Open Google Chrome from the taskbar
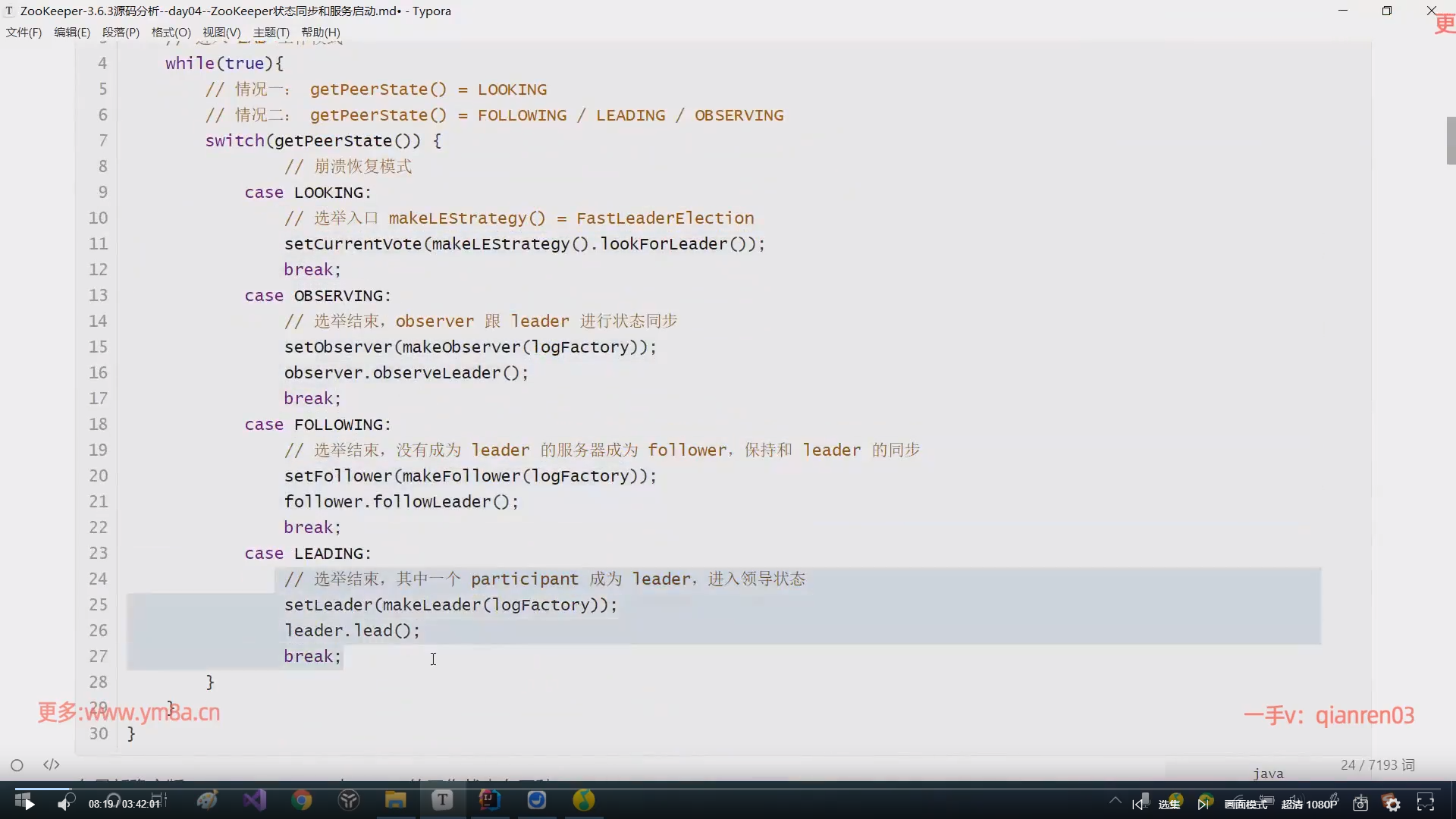The image size is (1456, 819). pos(302,800)
